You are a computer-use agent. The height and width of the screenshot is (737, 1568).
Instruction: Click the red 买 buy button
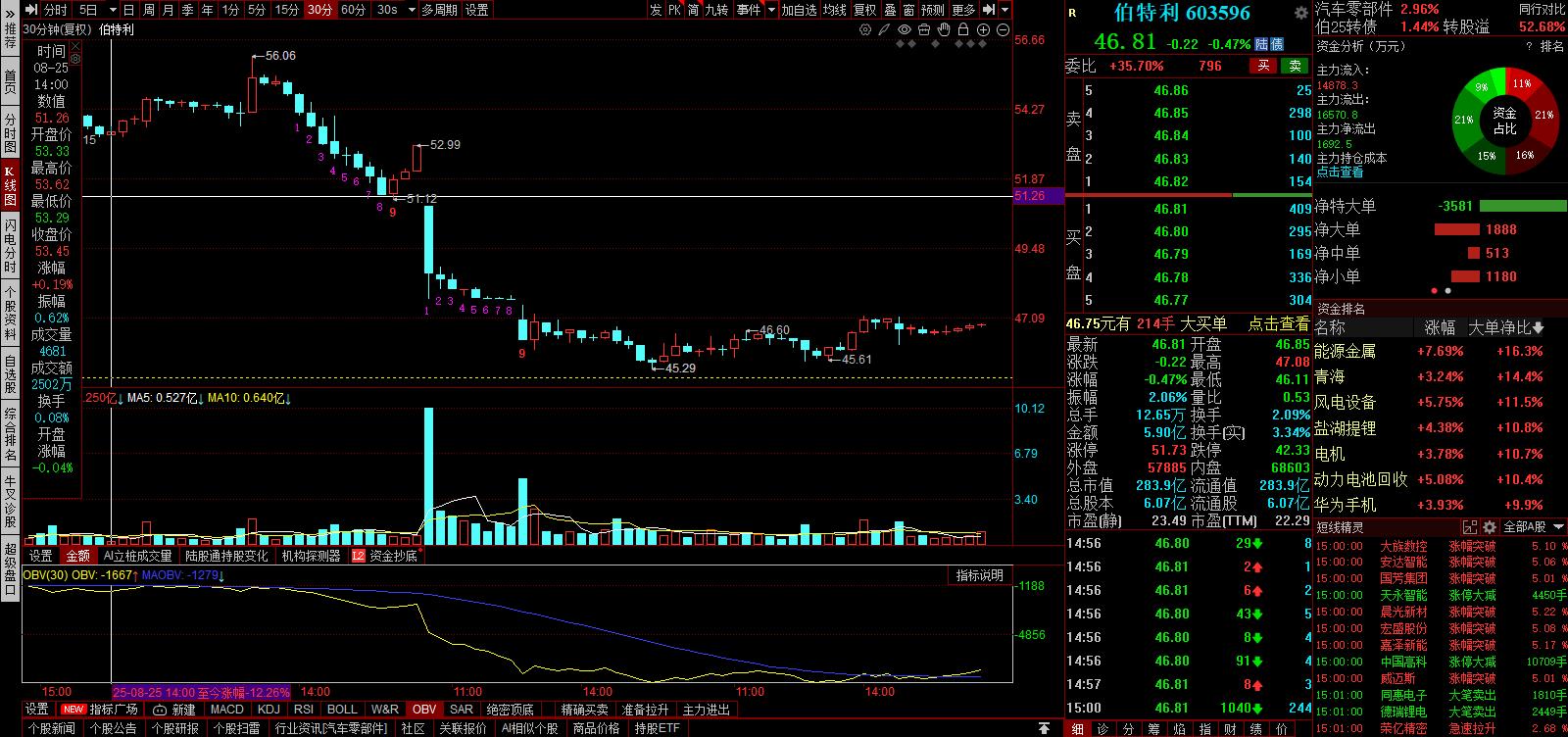point(1264,66)
